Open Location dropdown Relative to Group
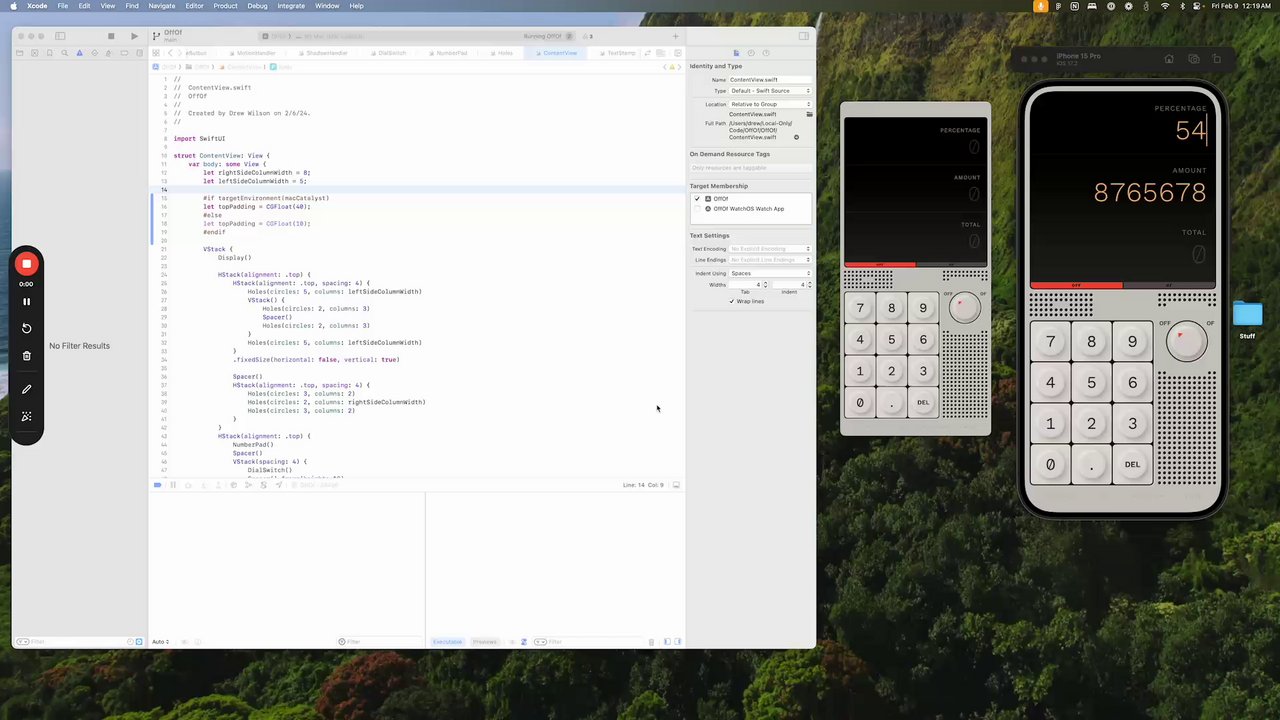The width and height of the screenshot is (1280, 720). pos(770,104)
